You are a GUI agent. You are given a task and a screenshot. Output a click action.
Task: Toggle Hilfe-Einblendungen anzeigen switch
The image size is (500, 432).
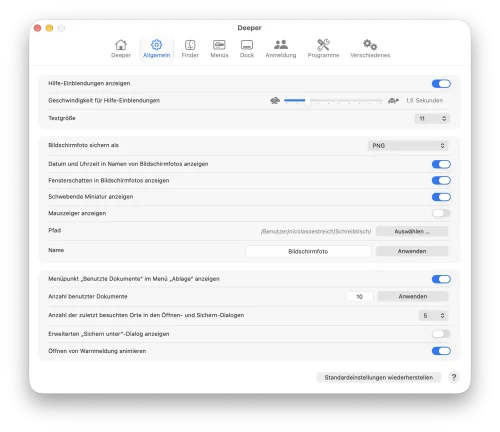coord(441,84)
